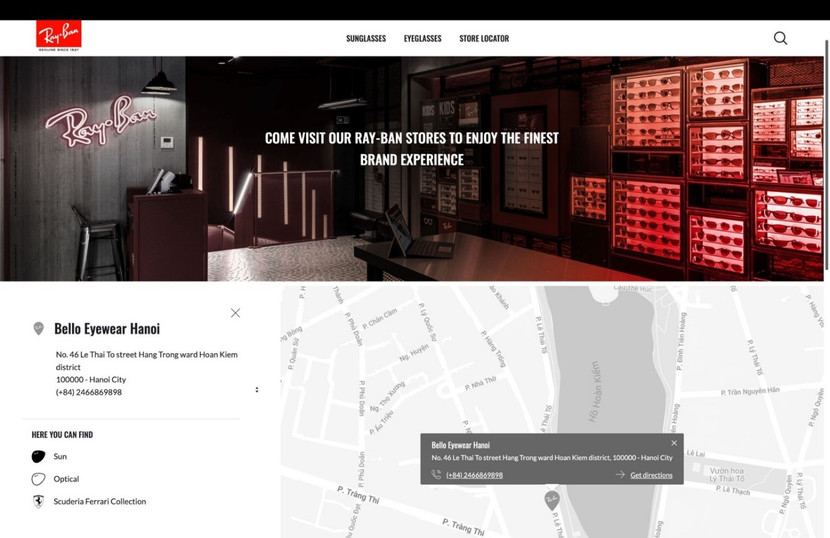
Task: Click the Ray-Ban map marker pin
Action: point(552,500)
